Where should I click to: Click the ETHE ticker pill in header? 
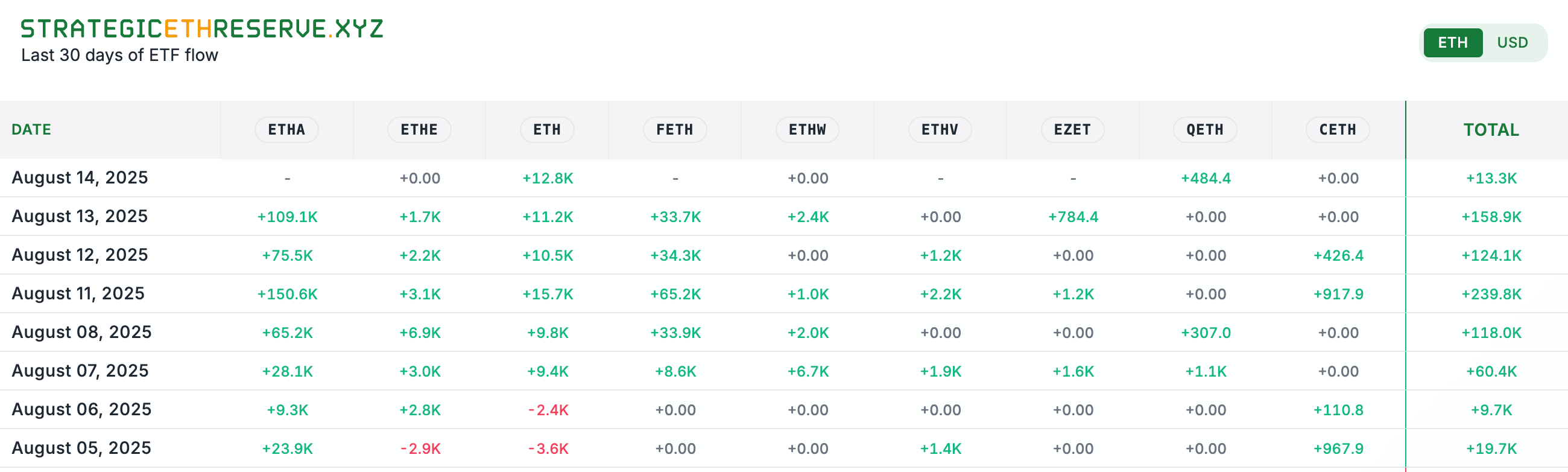[x=419, y=130]
